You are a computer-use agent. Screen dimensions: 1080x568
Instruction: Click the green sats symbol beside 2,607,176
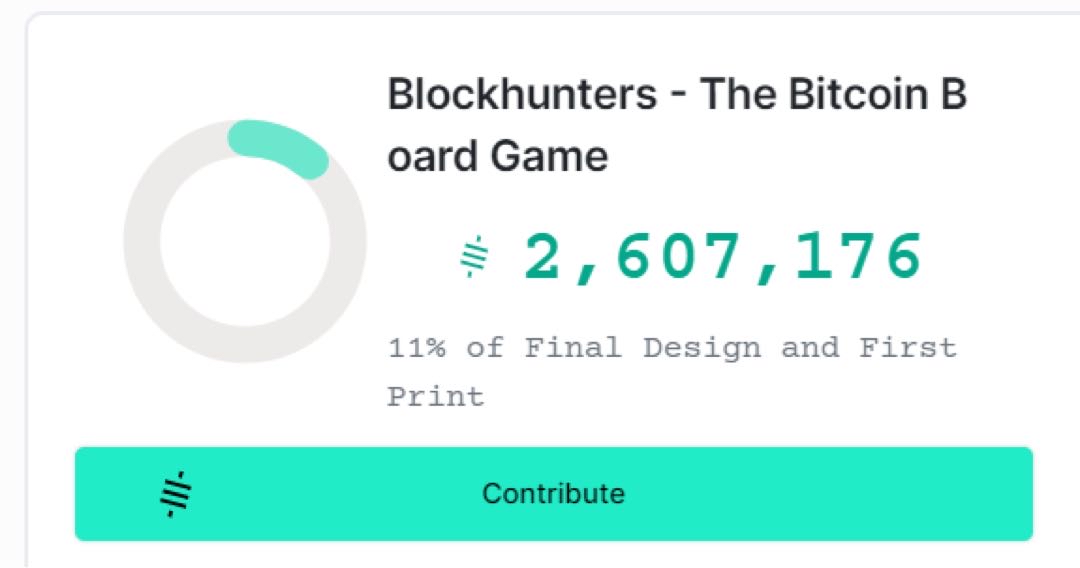point(474,257)
